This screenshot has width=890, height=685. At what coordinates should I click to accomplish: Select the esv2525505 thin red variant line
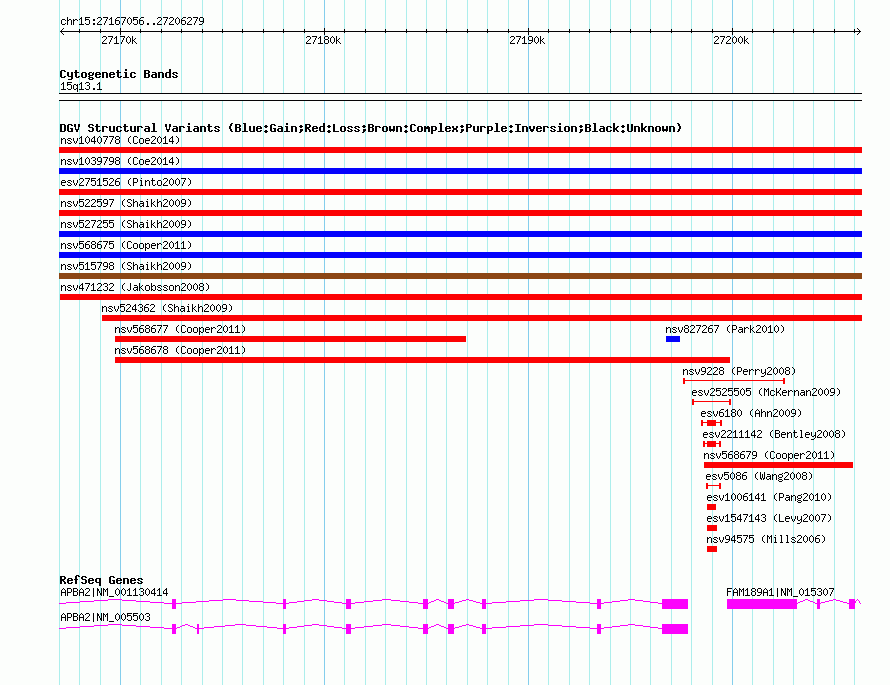point(711,402)
